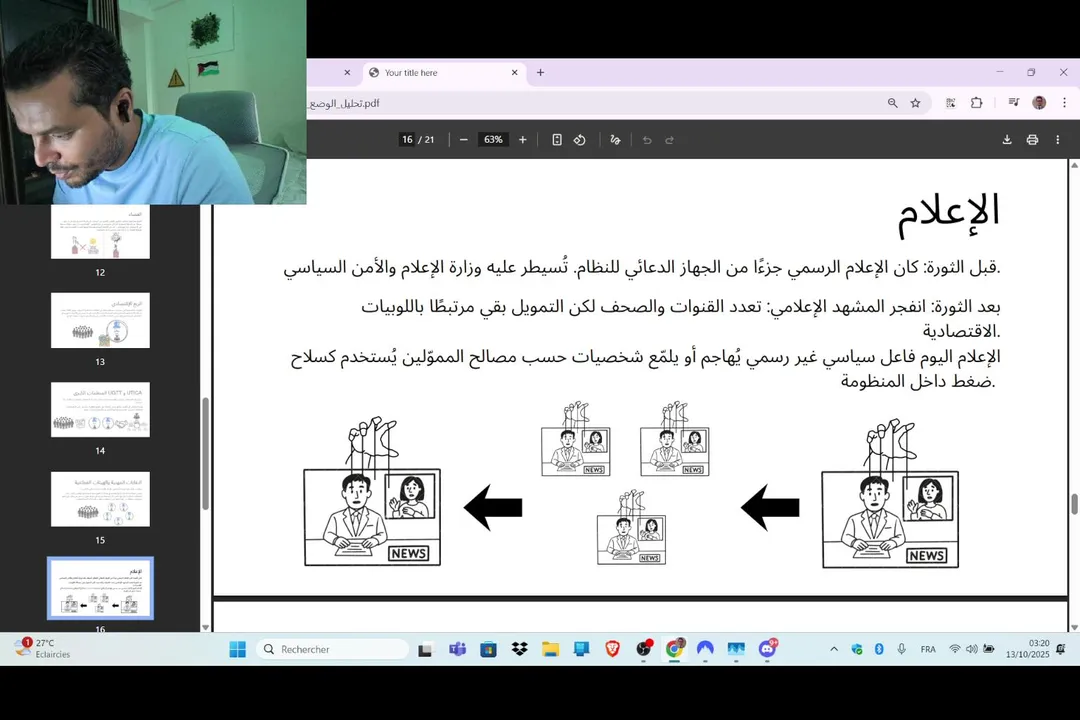
Task: Open Chrome three-dot menu
Action: click(1064, 103)
